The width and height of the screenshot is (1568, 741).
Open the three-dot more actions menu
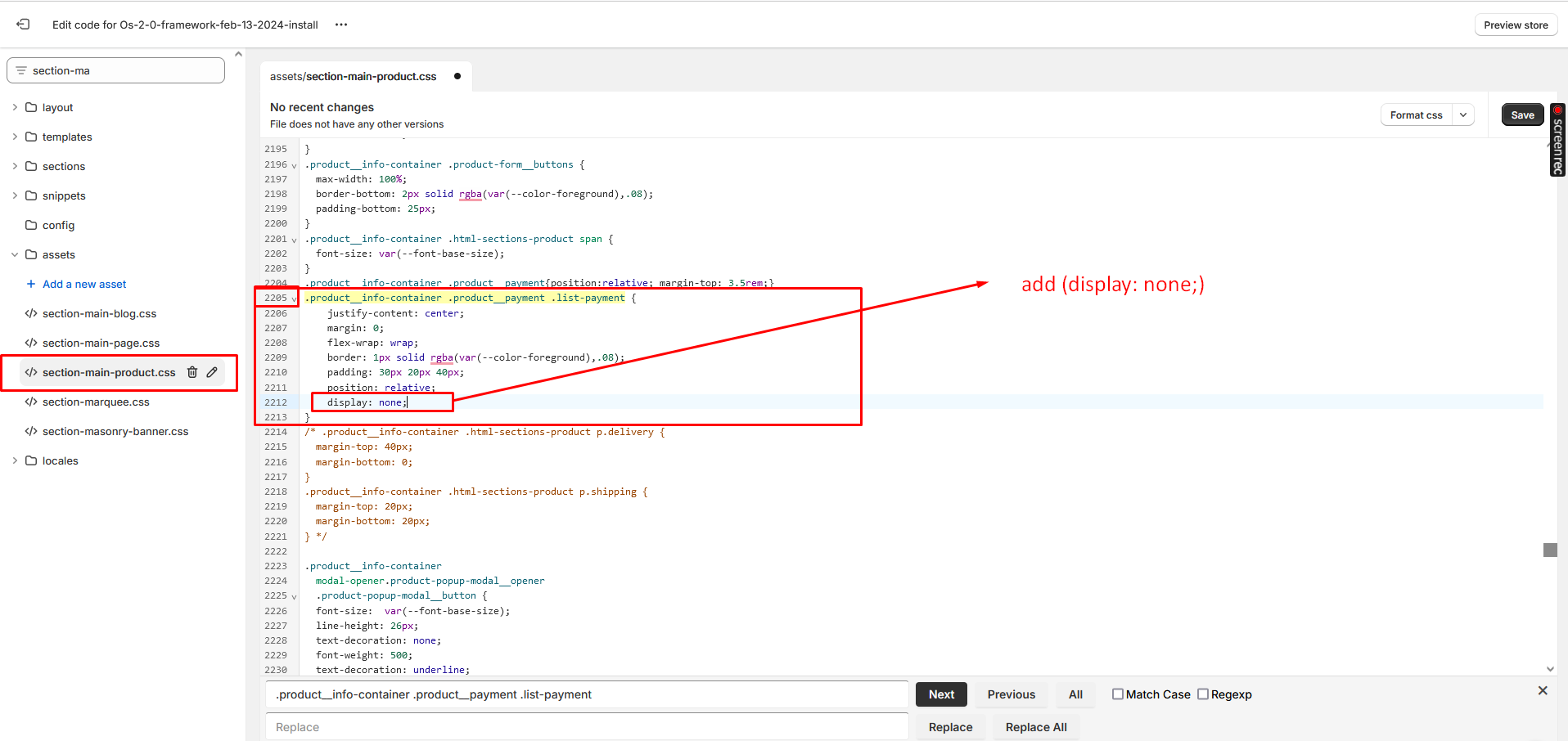pyautogui.click(x=341, y=25)
